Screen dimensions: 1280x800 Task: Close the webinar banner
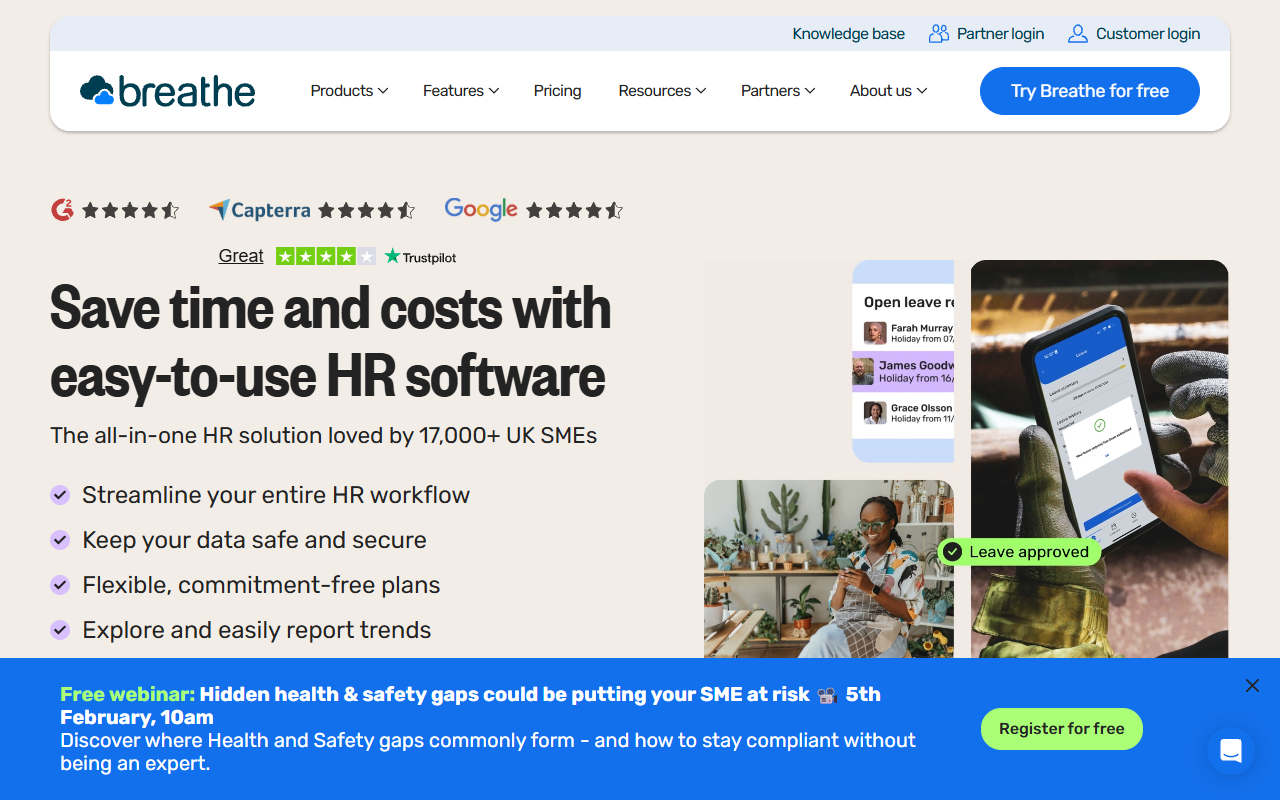(x=1252, y=685)
